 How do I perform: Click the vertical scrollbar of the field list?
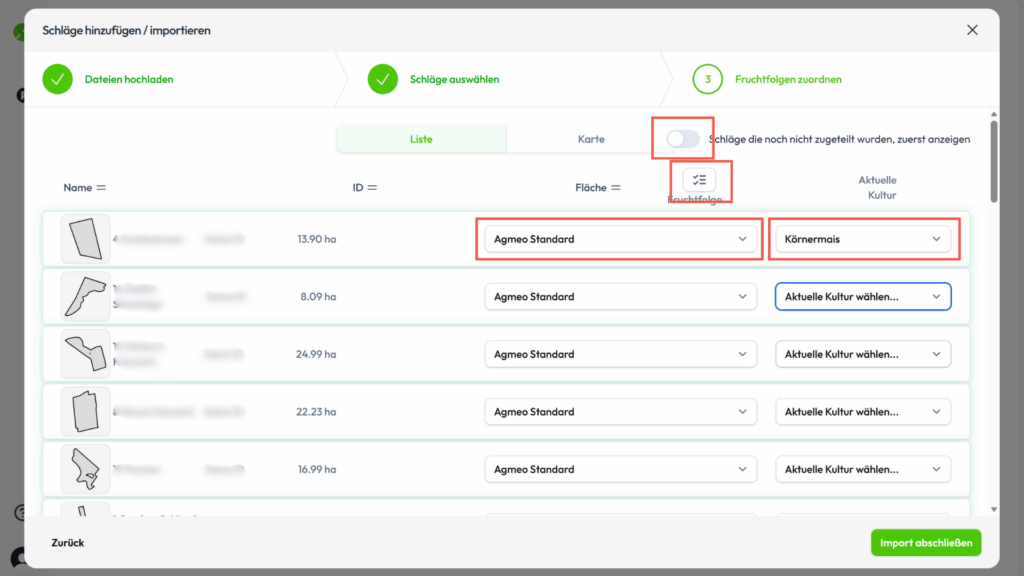pyautogui.click(x=992, y=160)
